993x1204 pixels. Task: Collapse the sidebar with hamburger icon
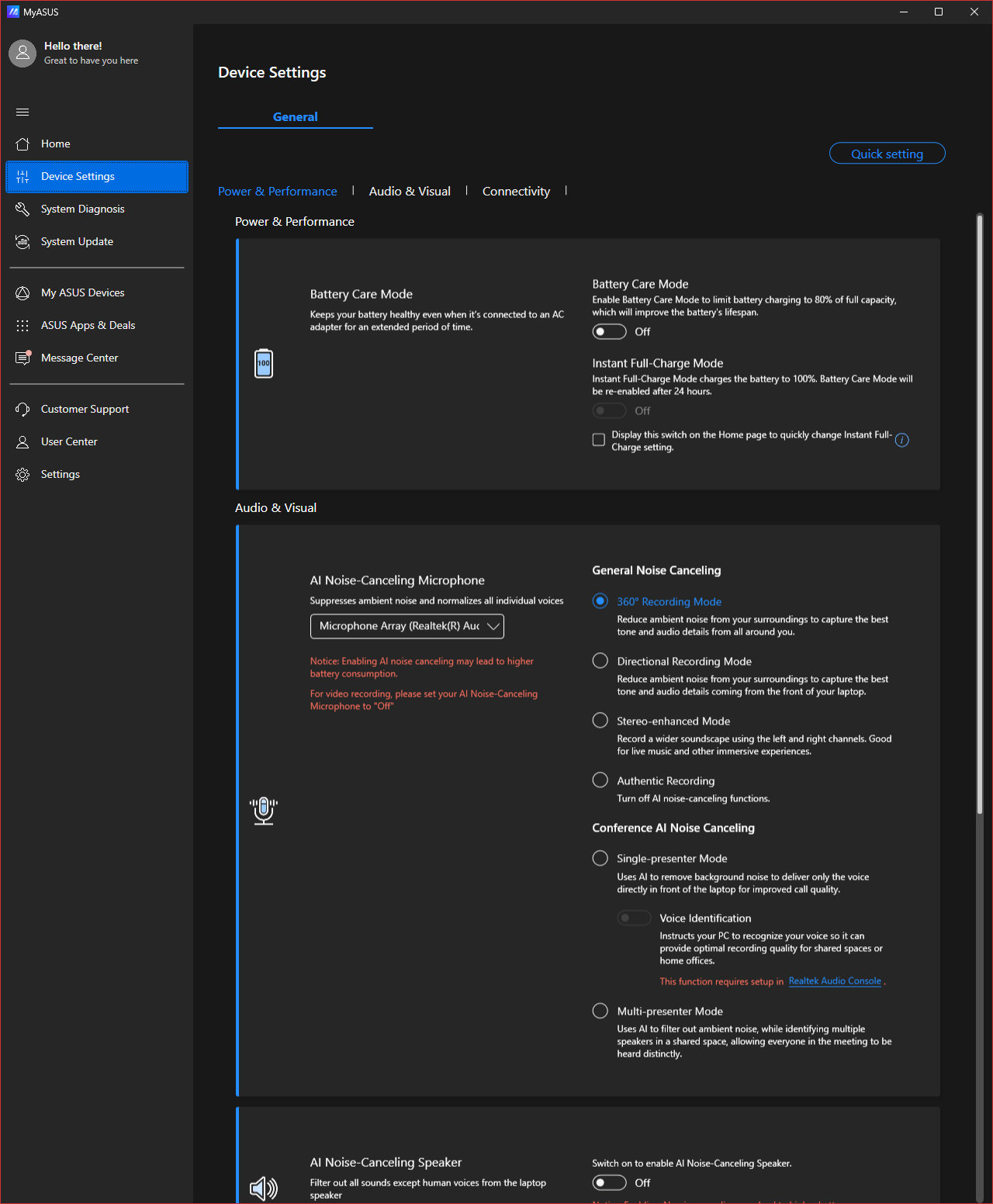click(x=22, y=112)
